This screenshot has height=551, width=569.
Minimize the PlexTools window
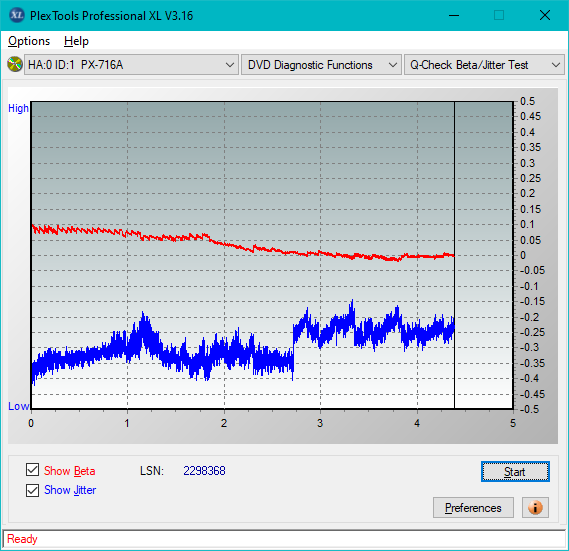pos(454,15)
